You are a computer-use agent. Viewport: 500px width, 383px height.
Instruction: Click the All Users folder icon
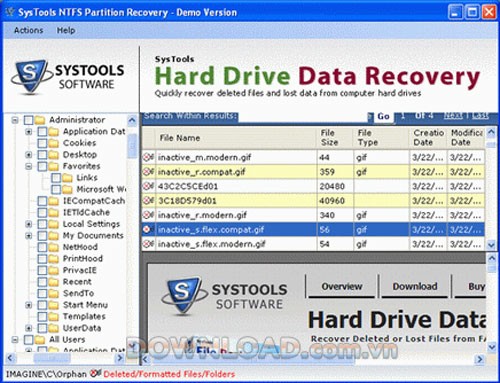point(40,340)
